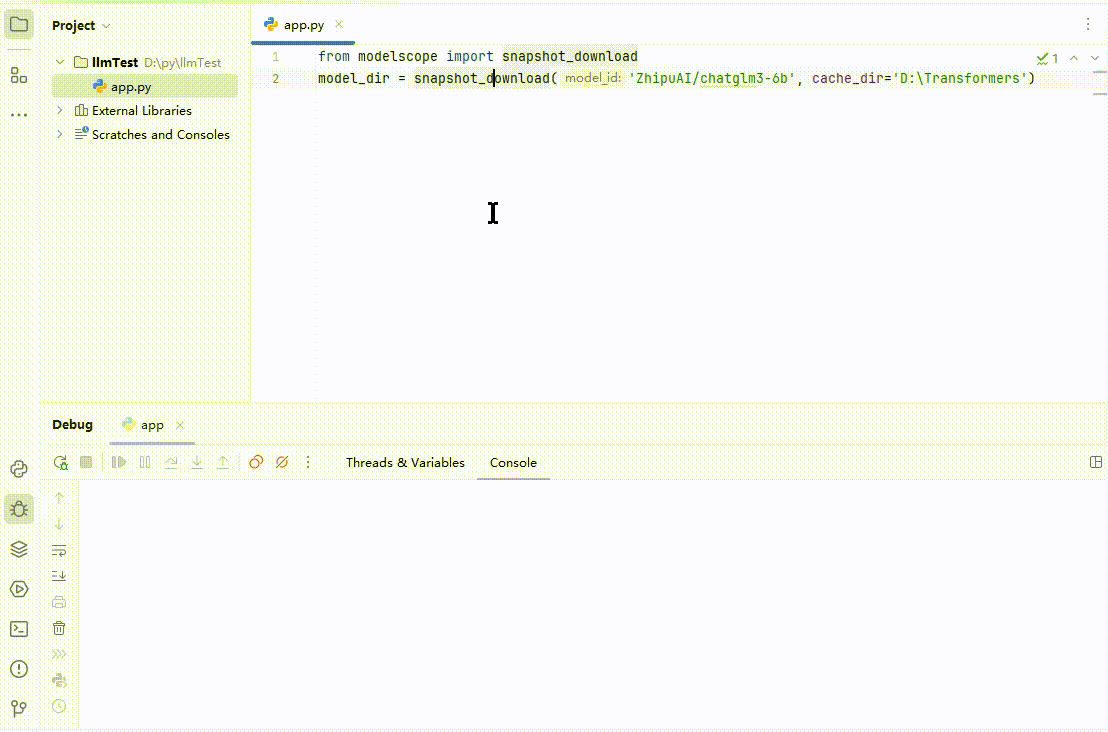Toggle Mute Breakpoints in debug toolbar

282,462
